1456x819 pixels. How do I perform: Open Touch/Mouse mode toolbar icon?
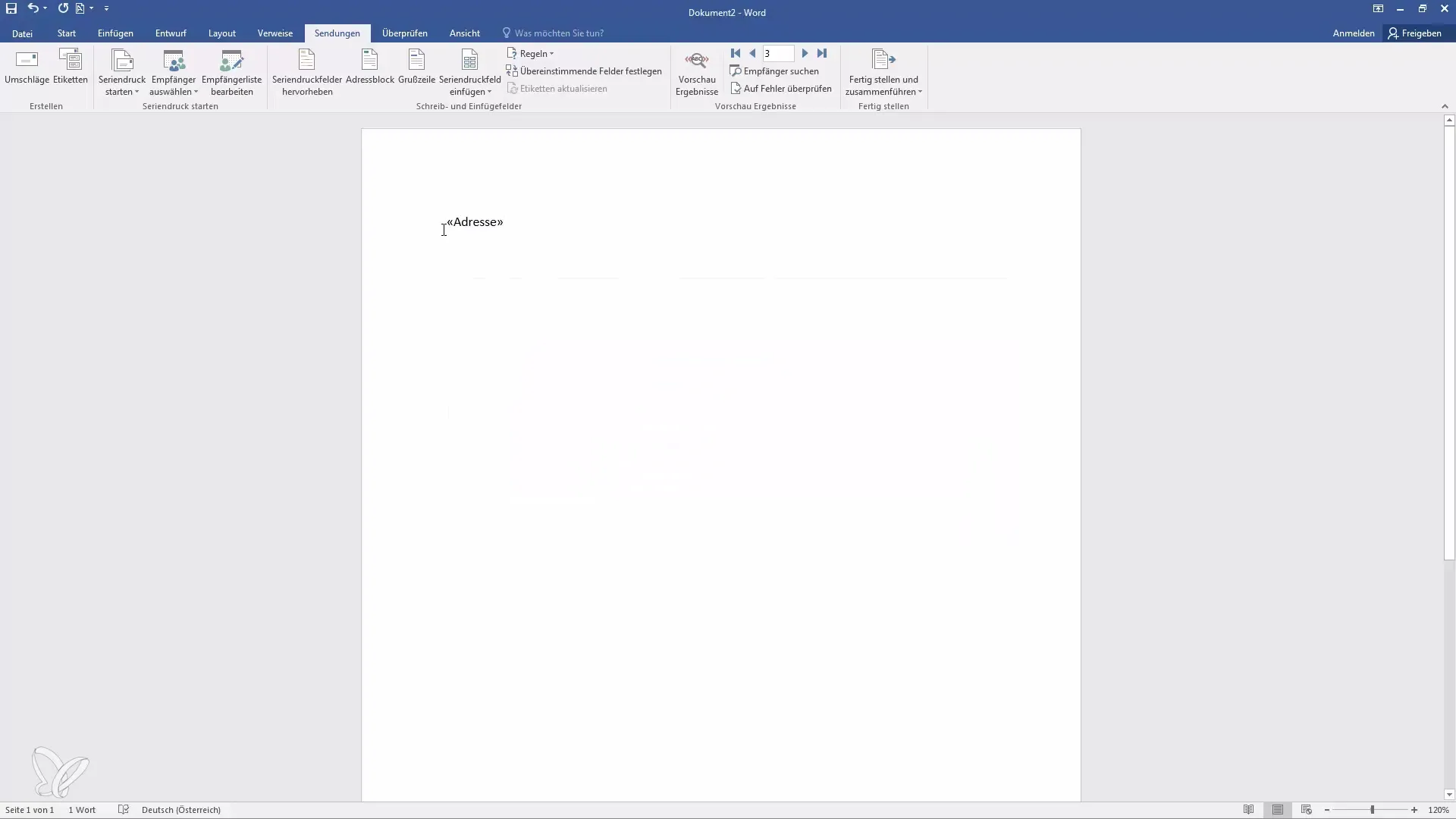tap(80, 8)
